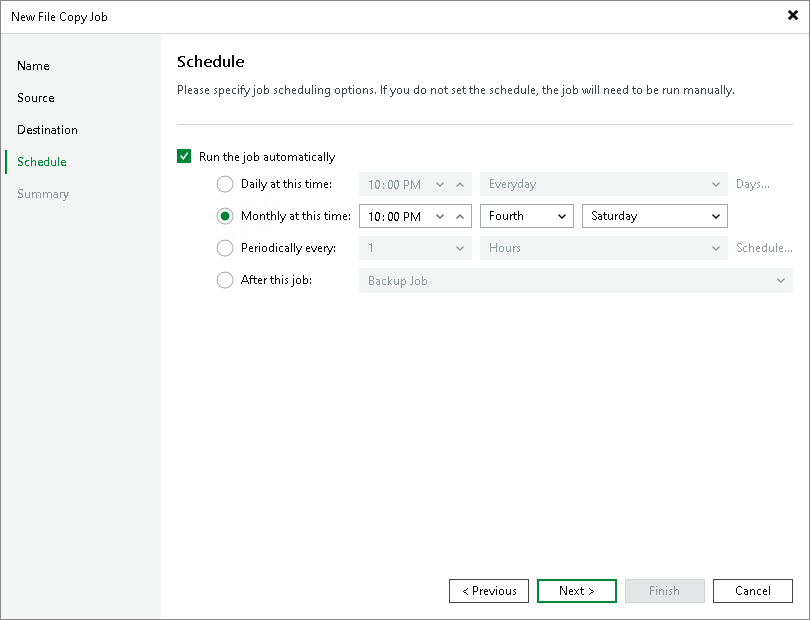Open the Backup Job dropdown
The image size is (810, 620).
pyautogui.click(x=575, y=281)
